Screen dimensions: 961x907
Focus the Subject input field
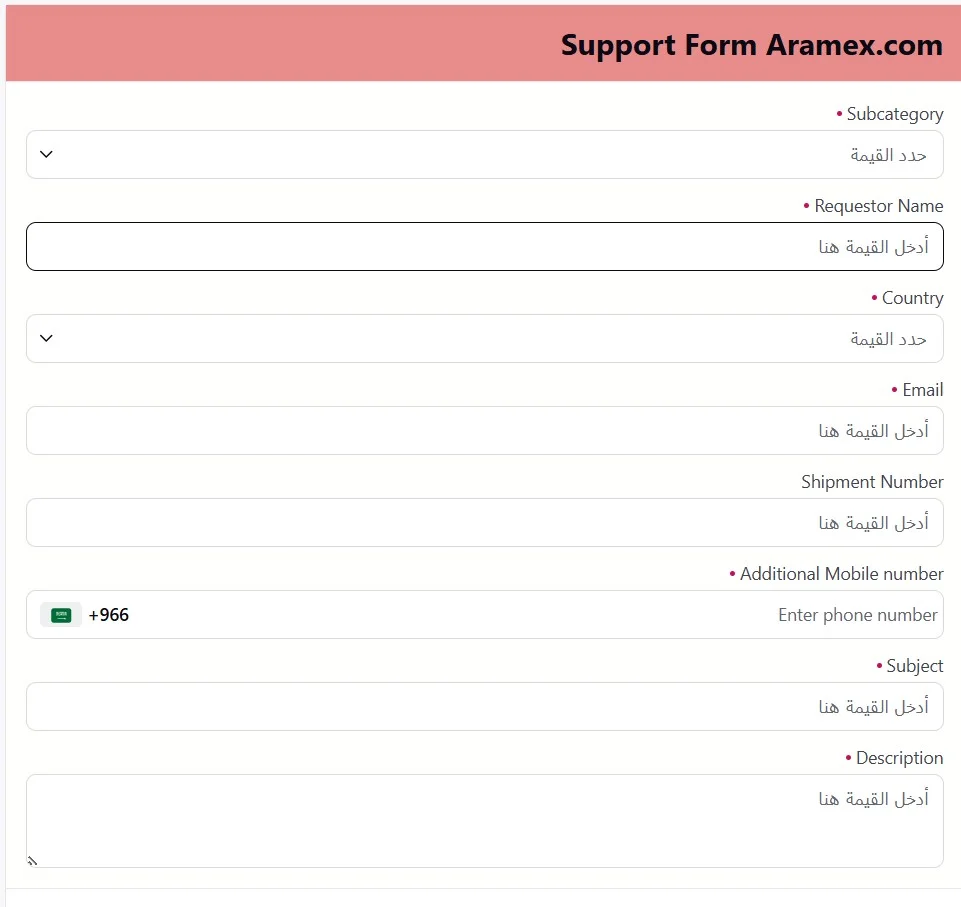click(484, 707)
